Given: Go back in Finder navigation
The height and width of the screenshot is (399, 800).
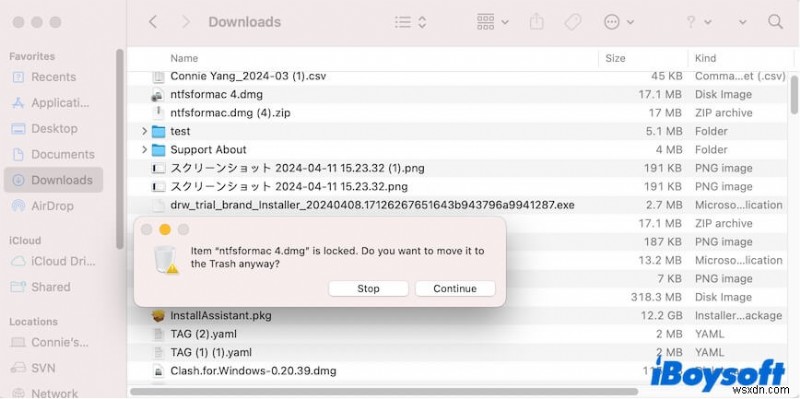Looking at the screenshot, I should pyautogui.click(x=153, y=22).
